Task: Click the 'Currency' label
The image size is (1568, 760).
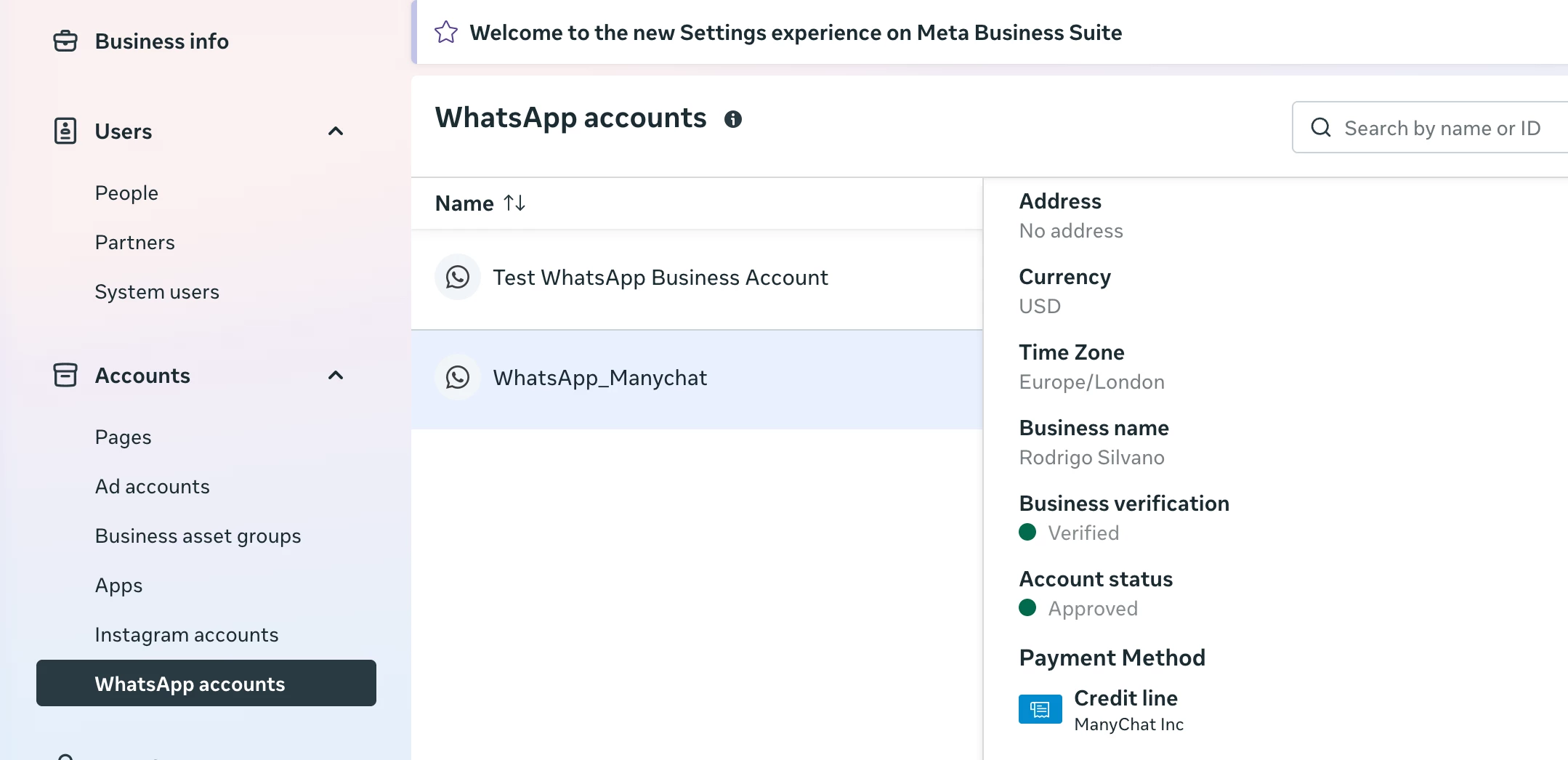Action: tap(1065, 276)
